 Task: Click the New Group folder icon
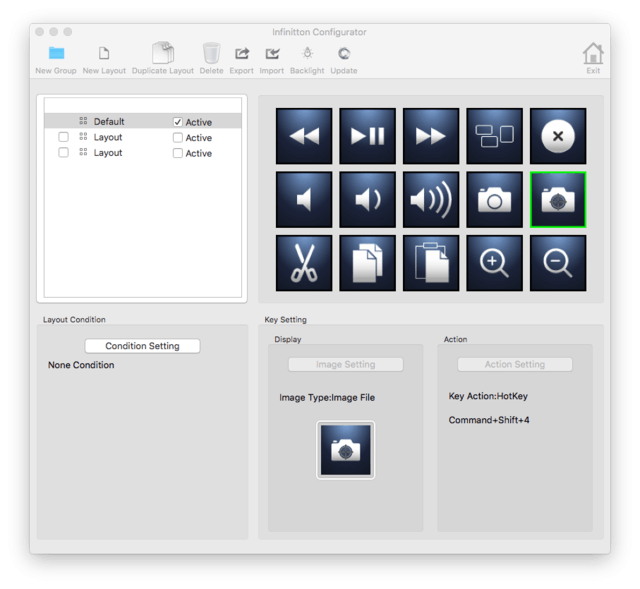(x=56, y=53)
